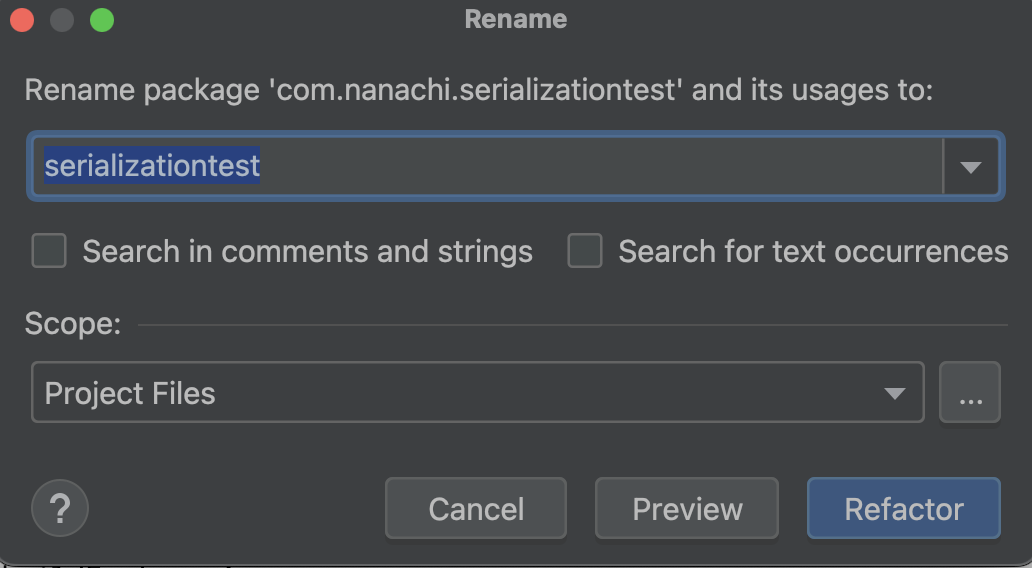Open the Scope dropdown arrow
This screenshot has width=1032, height=568.
894,393
